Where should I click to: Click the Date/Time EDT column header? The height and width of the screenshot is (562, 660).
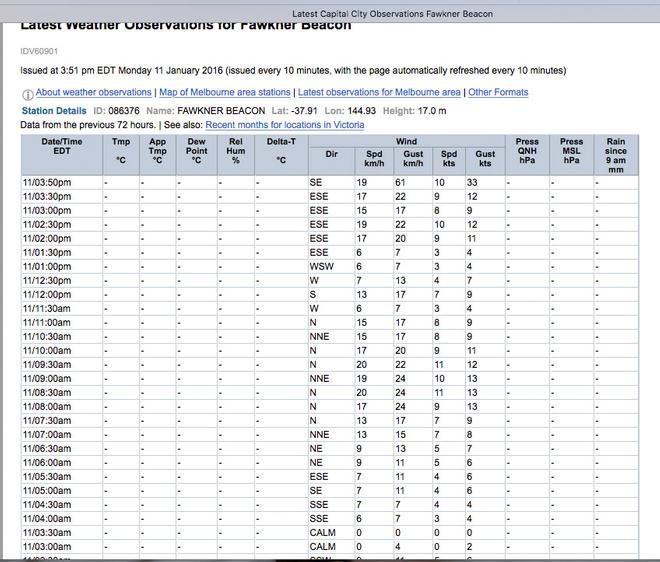[61, 155]
